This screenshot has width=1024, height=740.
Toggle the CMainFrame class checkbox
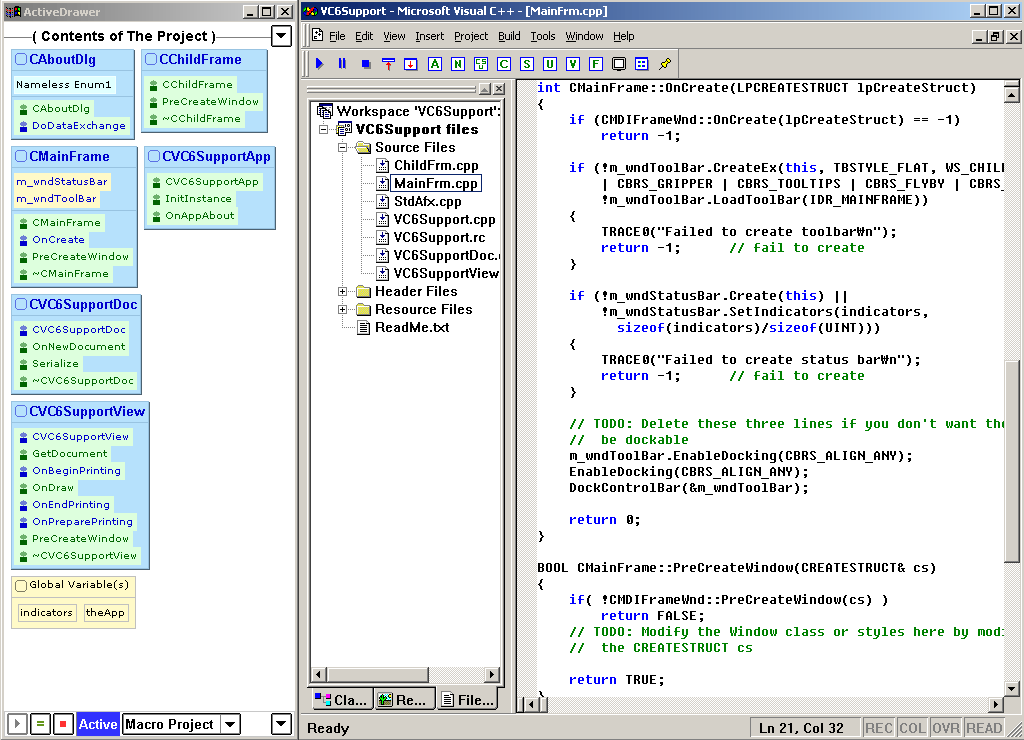coord(21,156)
